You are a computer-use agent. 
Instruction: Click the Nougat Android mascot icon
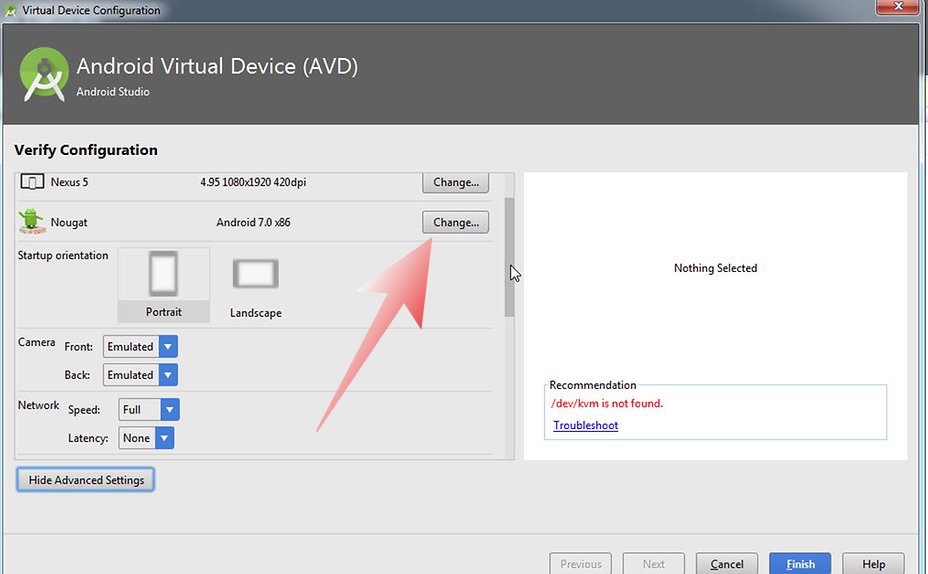click(31, 221)
